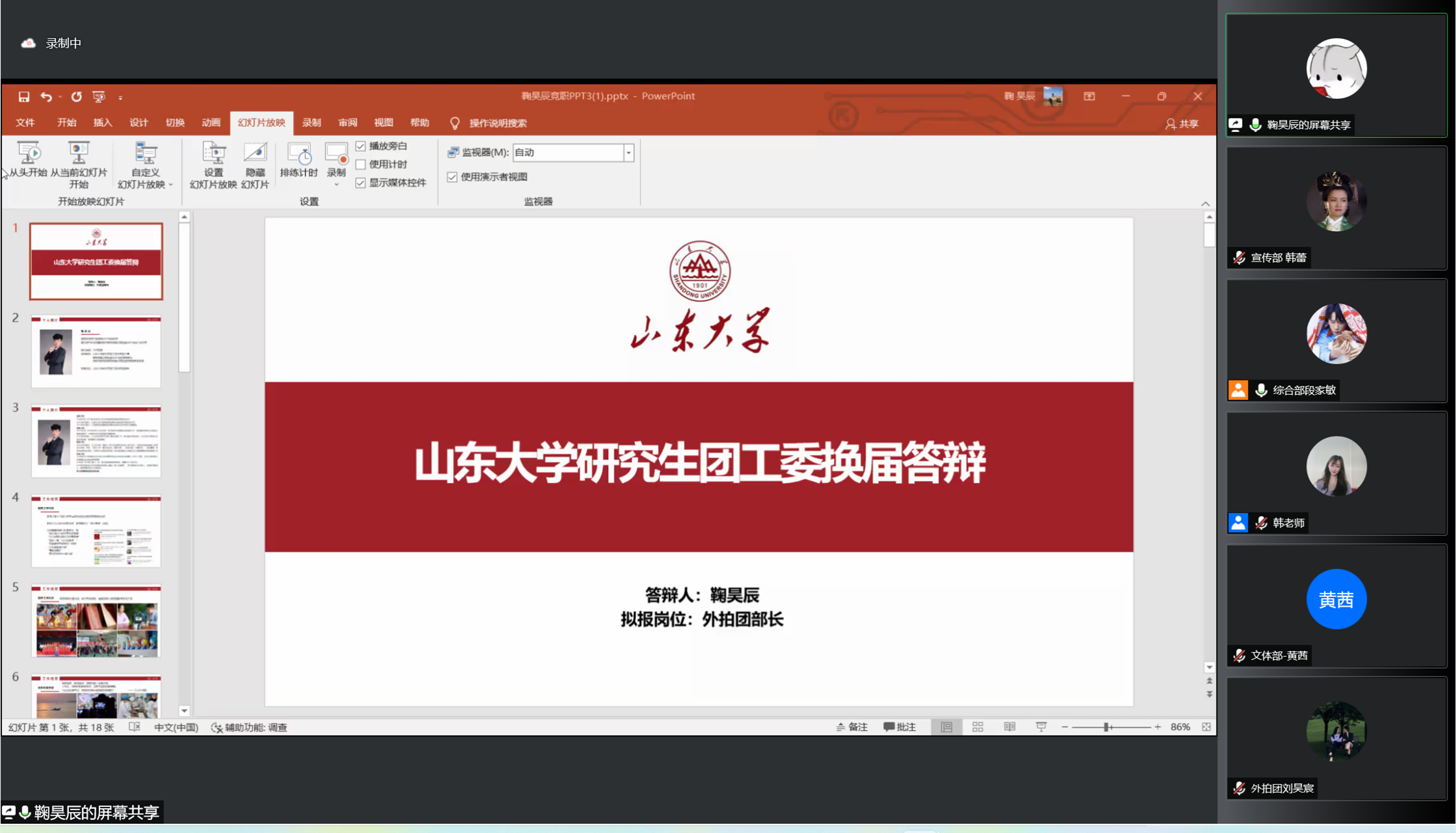Click the user account name 鞠昊辰 in title bar
1456x833 pixels.
pyautogui.click(x=1019, y=96)
